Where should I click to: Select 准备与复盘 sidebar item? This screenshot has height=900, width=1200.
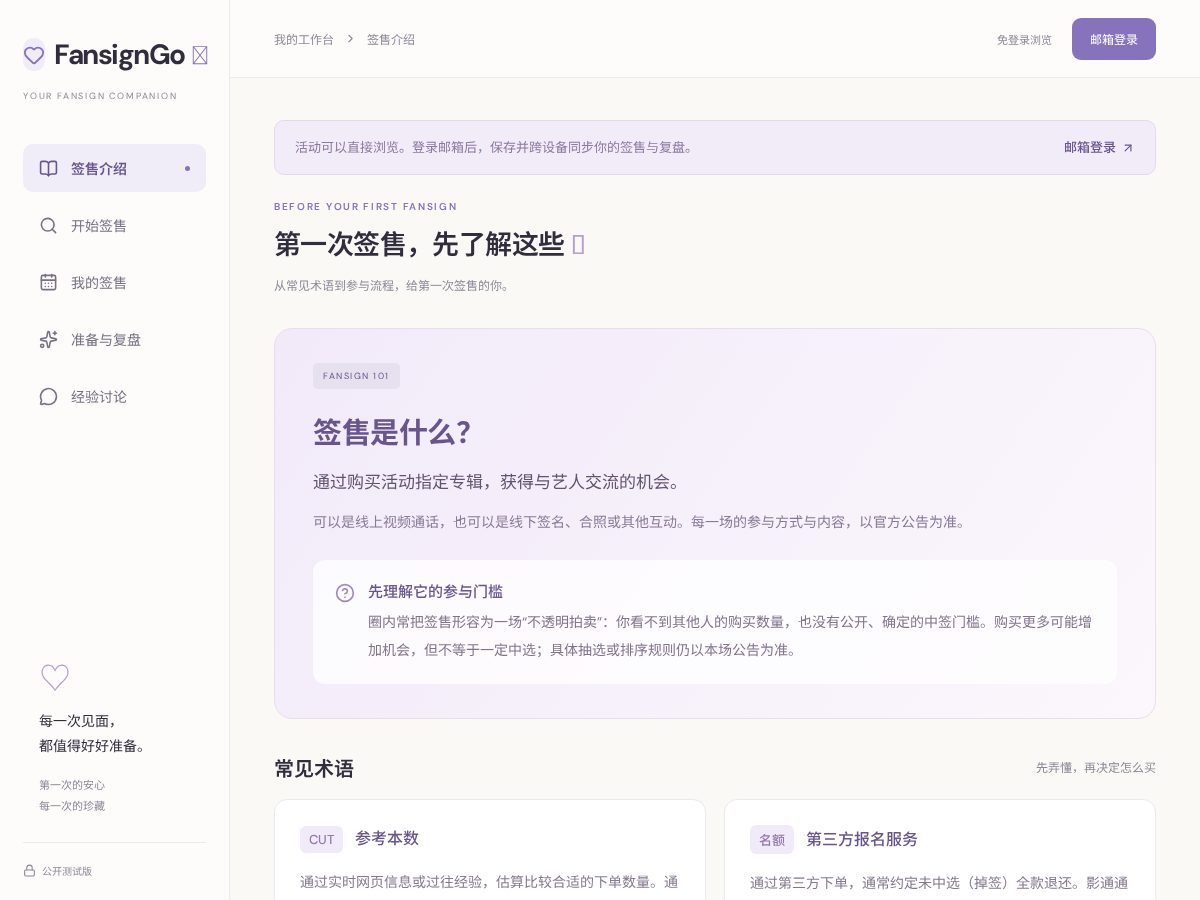tap(114, 339)
